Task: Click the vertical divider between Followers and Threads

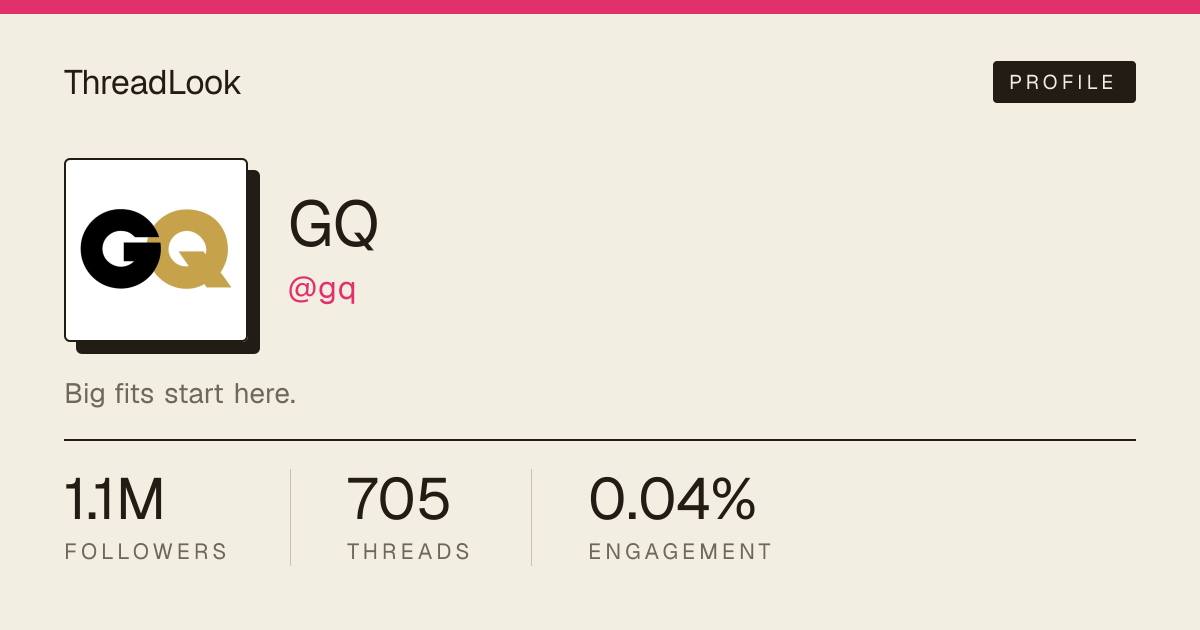Action: click(290, 517)
